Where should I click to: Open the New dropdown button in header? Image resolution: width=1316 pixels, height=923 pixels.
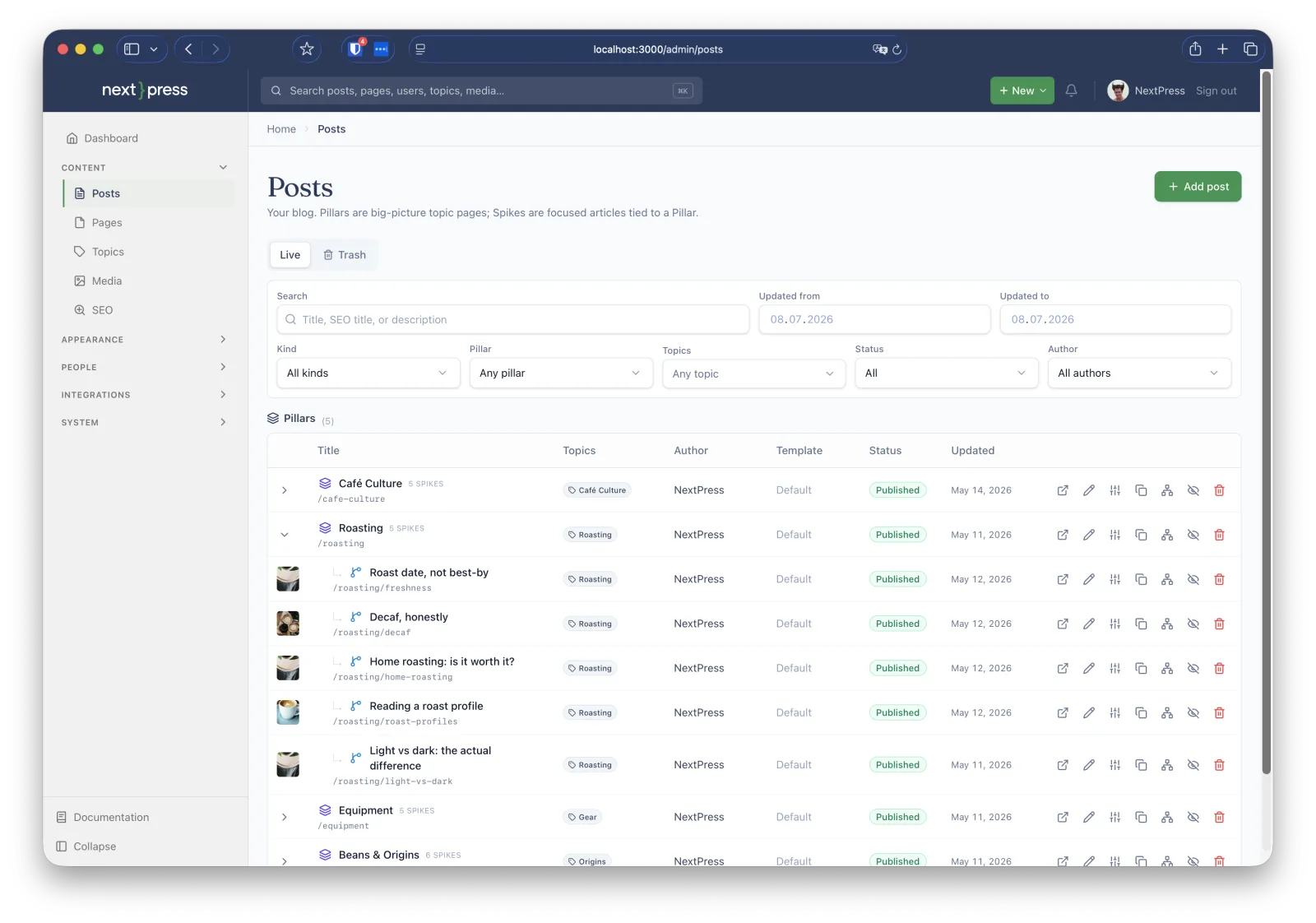pos(1022,90)
